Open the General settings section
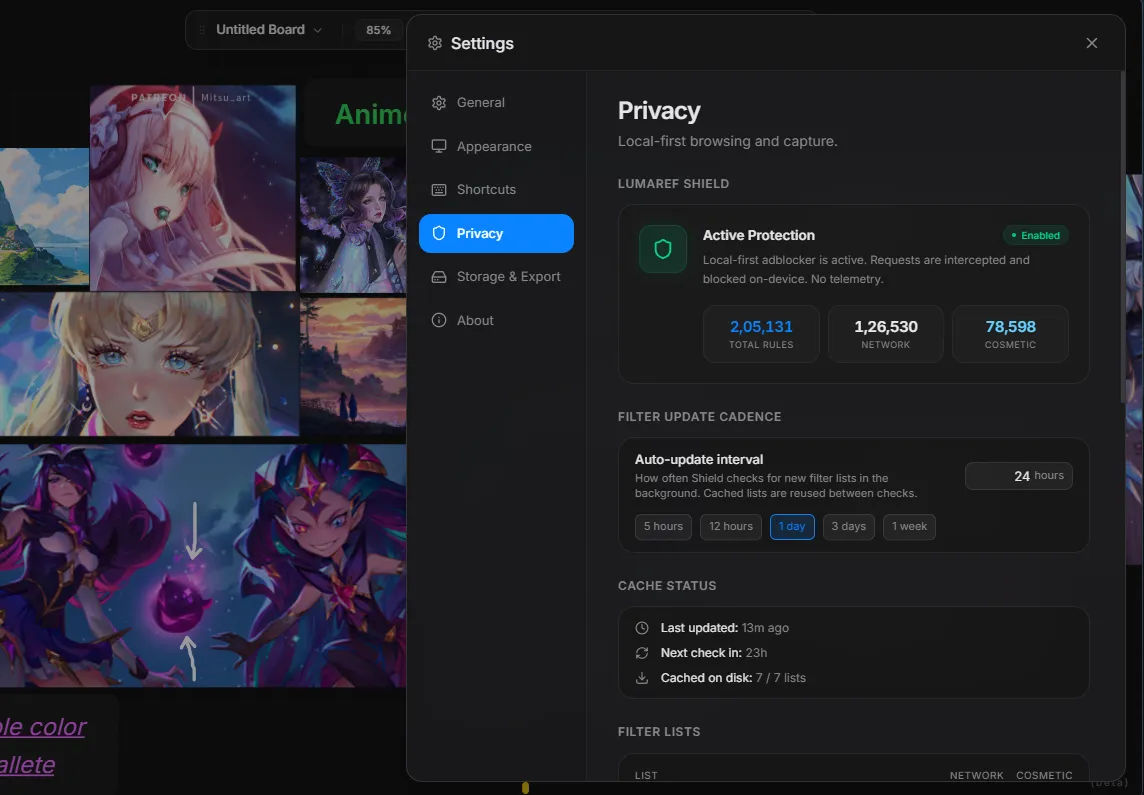This screenshot has width=1144, height=795. pos(496,103)
